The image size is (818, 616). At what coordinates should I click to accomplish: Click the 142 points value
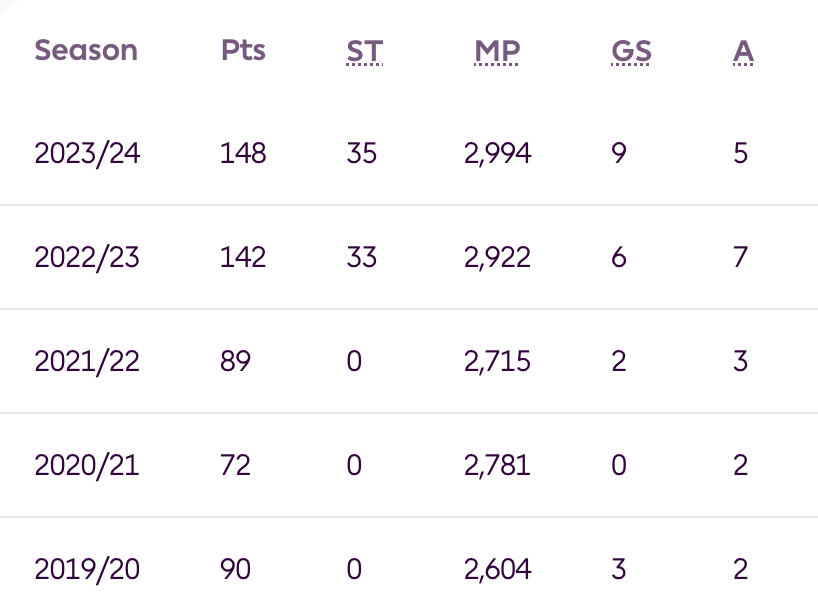243,257
